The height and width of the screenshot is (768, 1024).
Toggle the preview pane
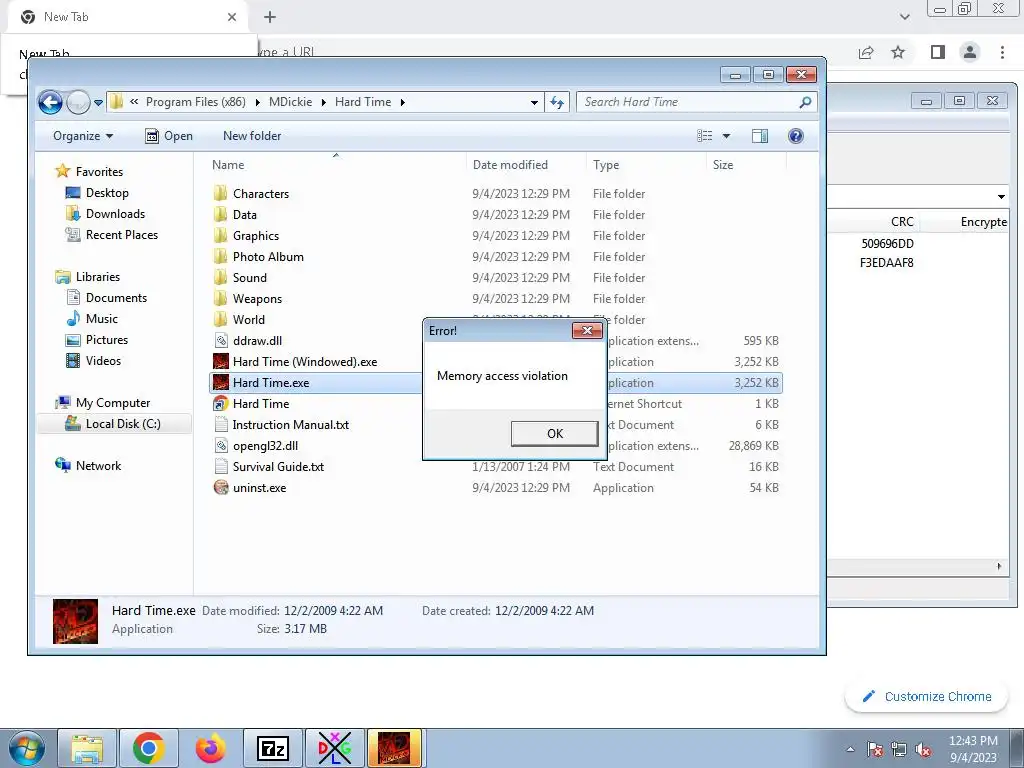point(760,136)
